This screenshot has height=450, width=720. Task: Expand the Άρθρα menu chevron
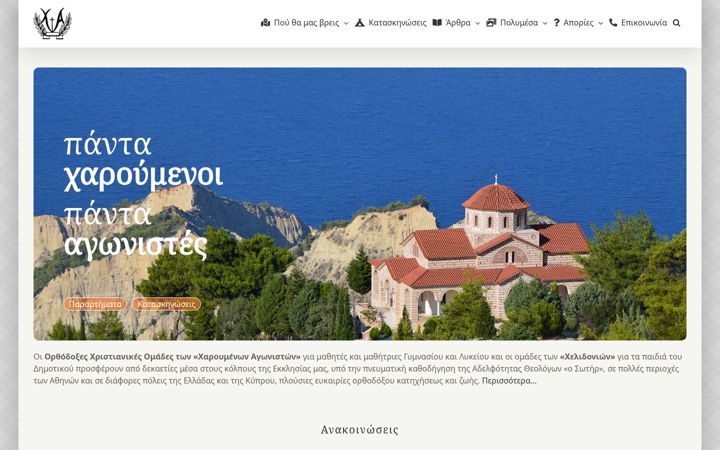pyautogui.click(x=478, y=23)
